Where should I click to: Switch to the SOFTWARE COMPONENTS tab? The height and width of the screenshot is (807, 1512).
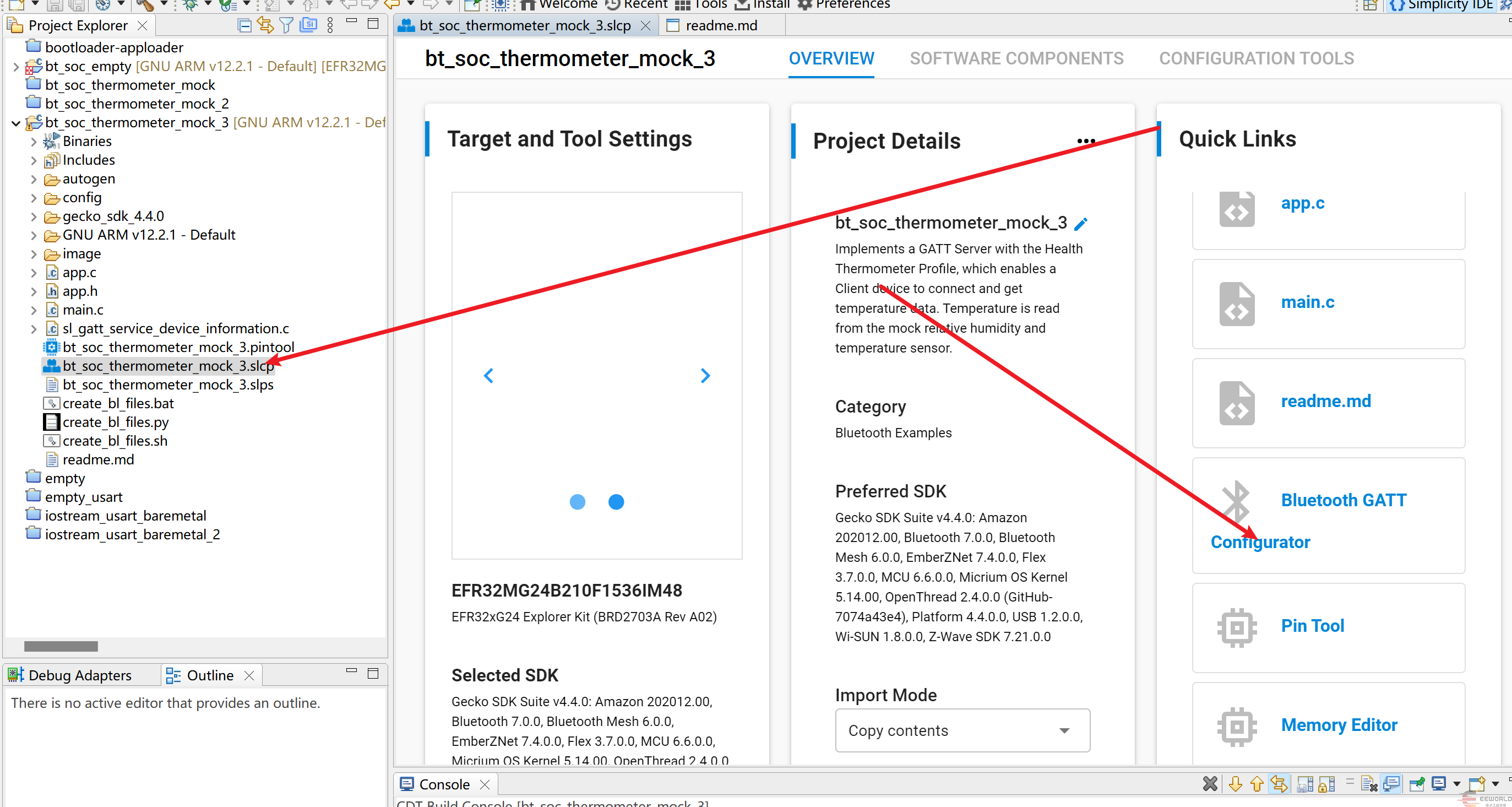(x=1016, y=59)
